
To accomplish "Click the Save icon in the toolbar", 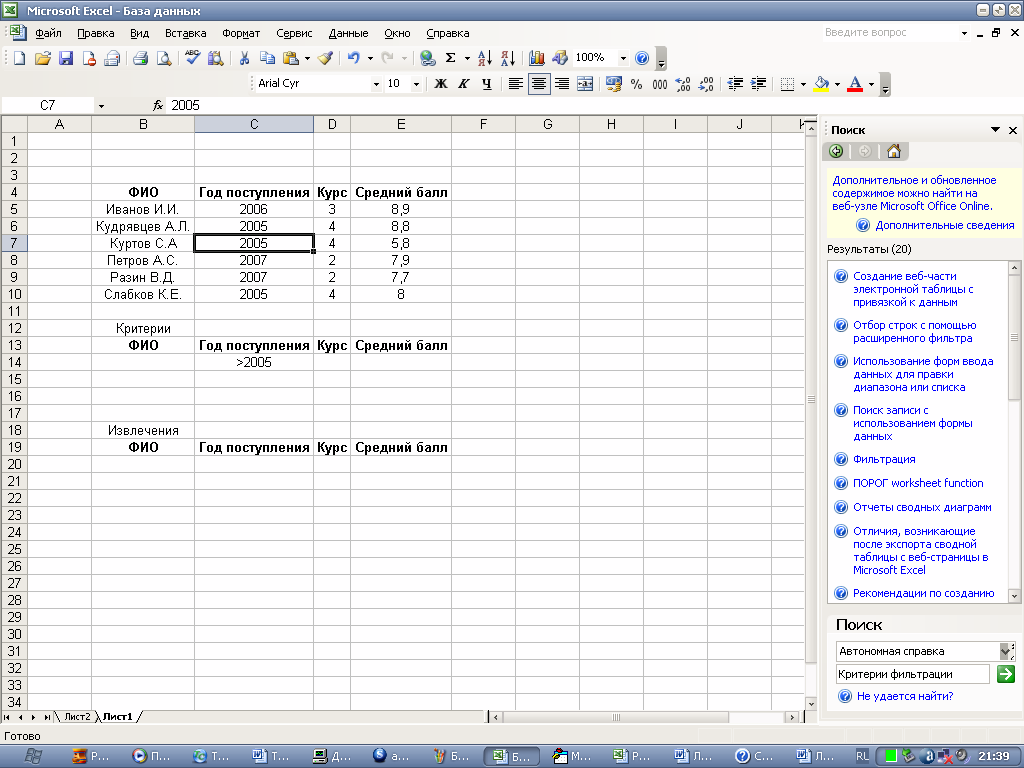I will [66, 58].
